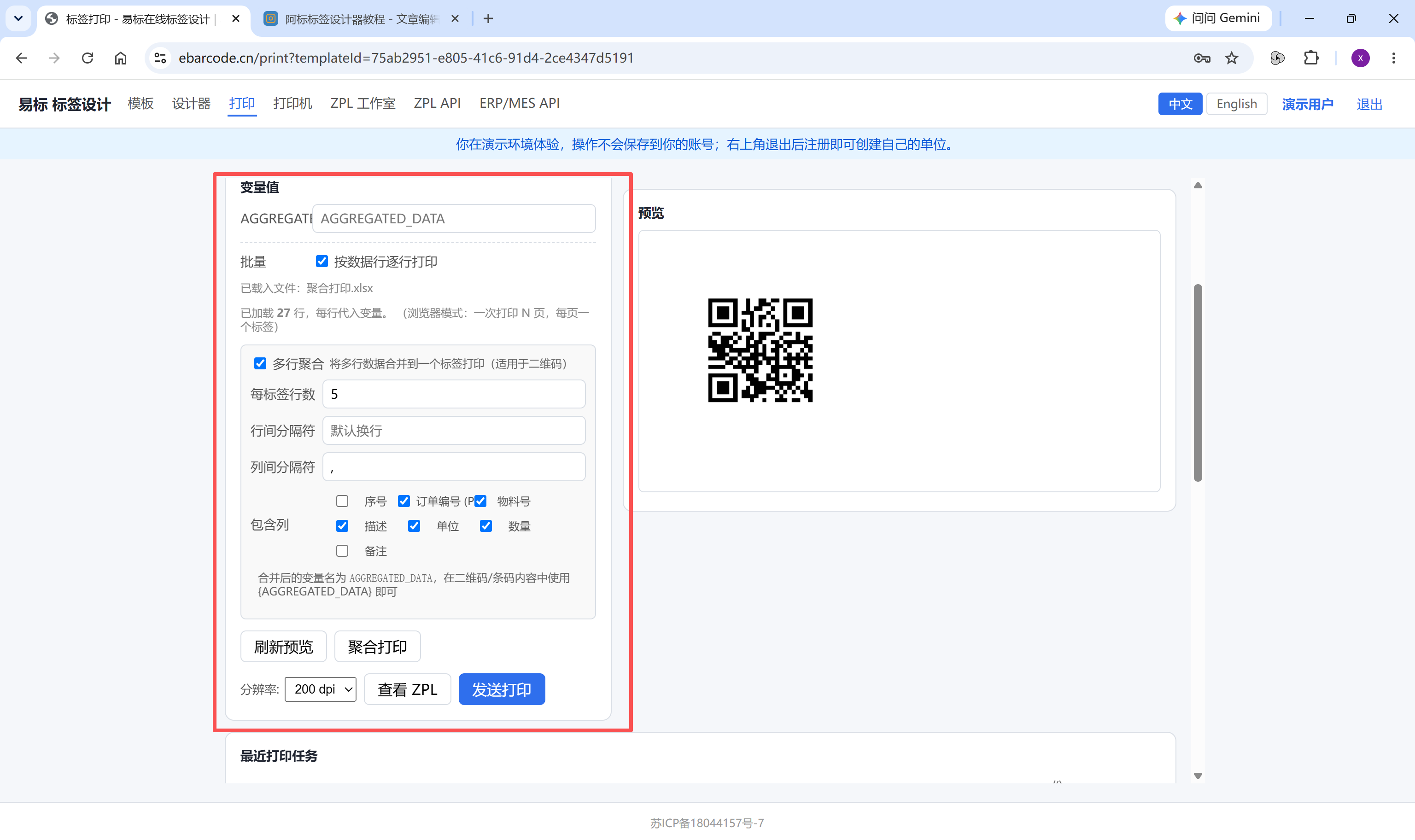Uncheck the 订单编号 column checkbox
Viewport: 1415px width, 840px height.
[403, 501]
